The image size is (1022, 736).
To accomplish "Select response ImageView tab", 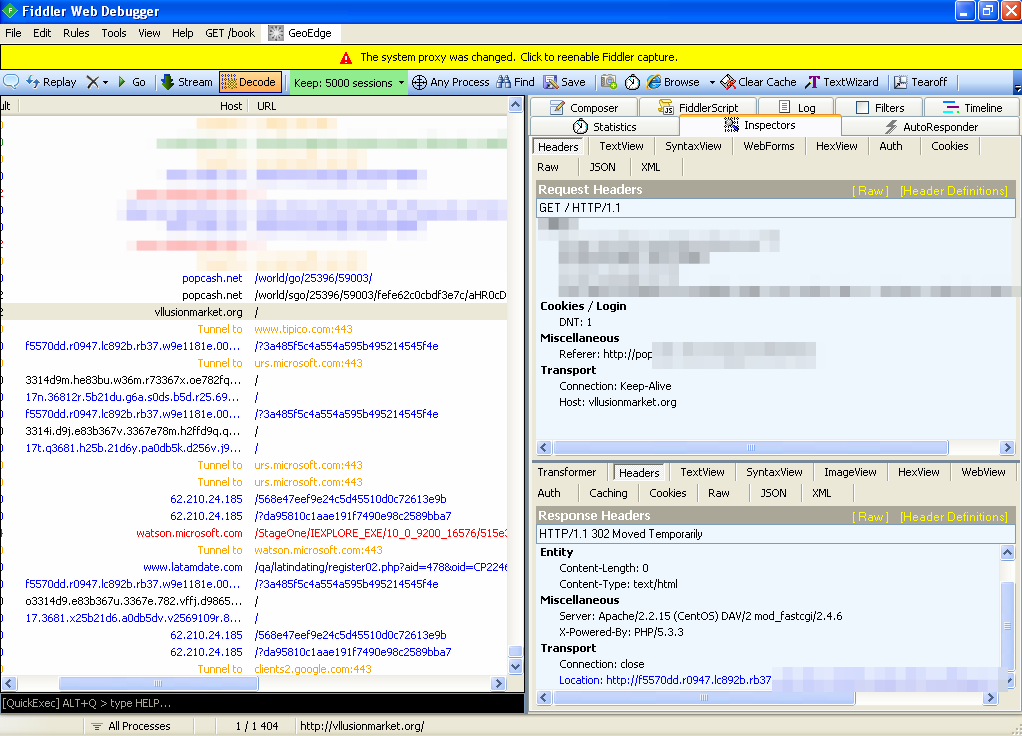I will point(850,472).
